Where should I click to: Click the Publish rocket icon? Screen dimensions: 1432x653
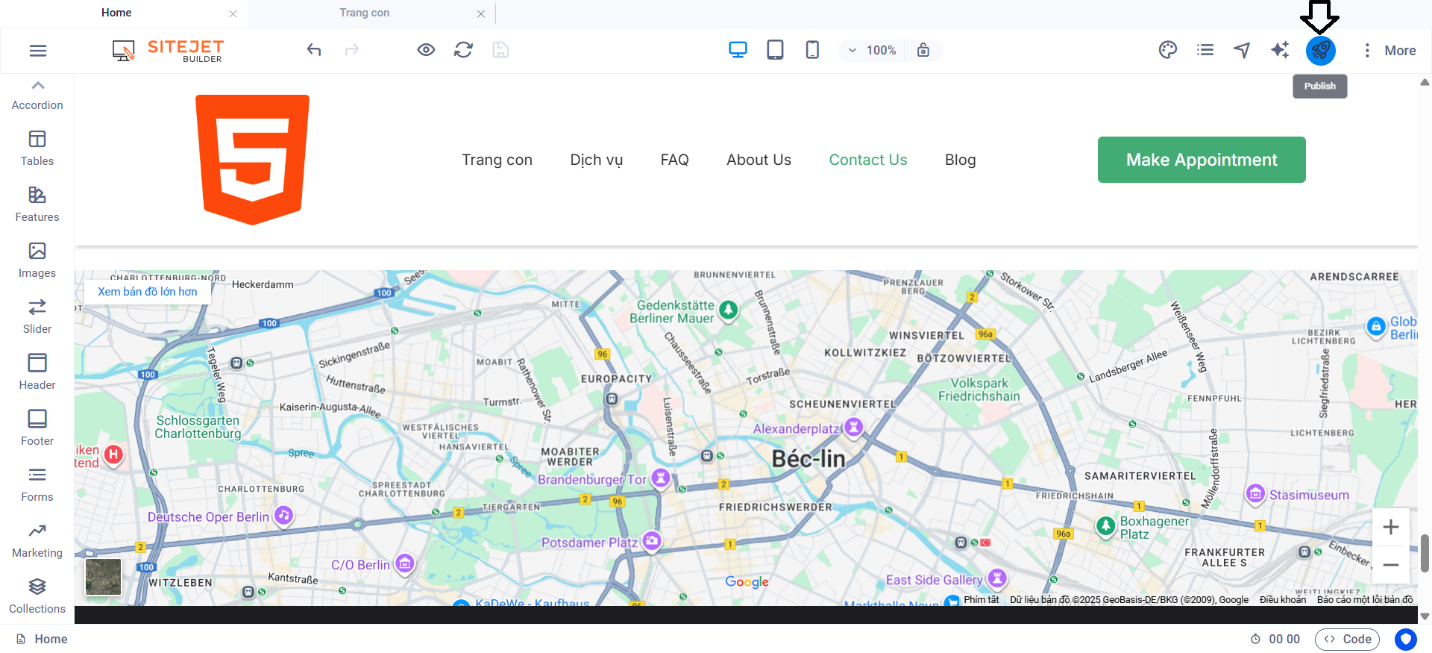pos(1320,50)
